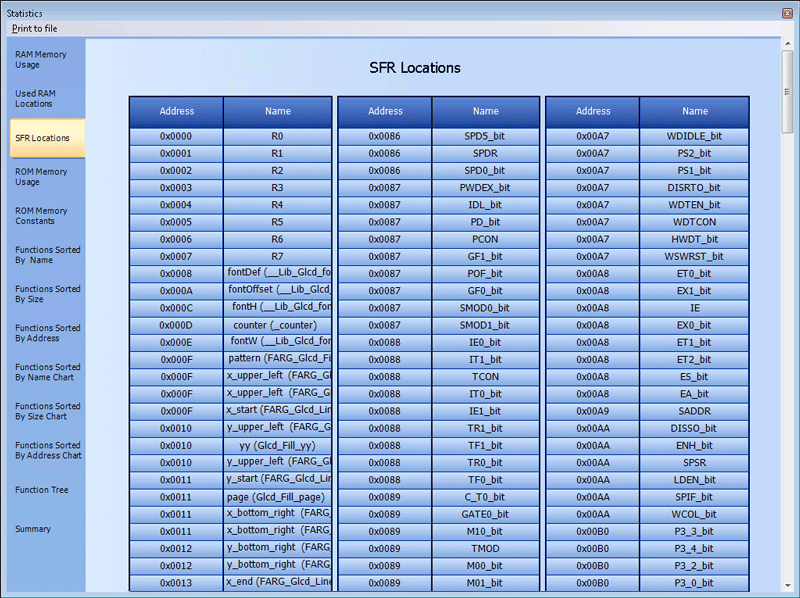Click the IE name cell
800x598 pixels.
pos(694,308)
